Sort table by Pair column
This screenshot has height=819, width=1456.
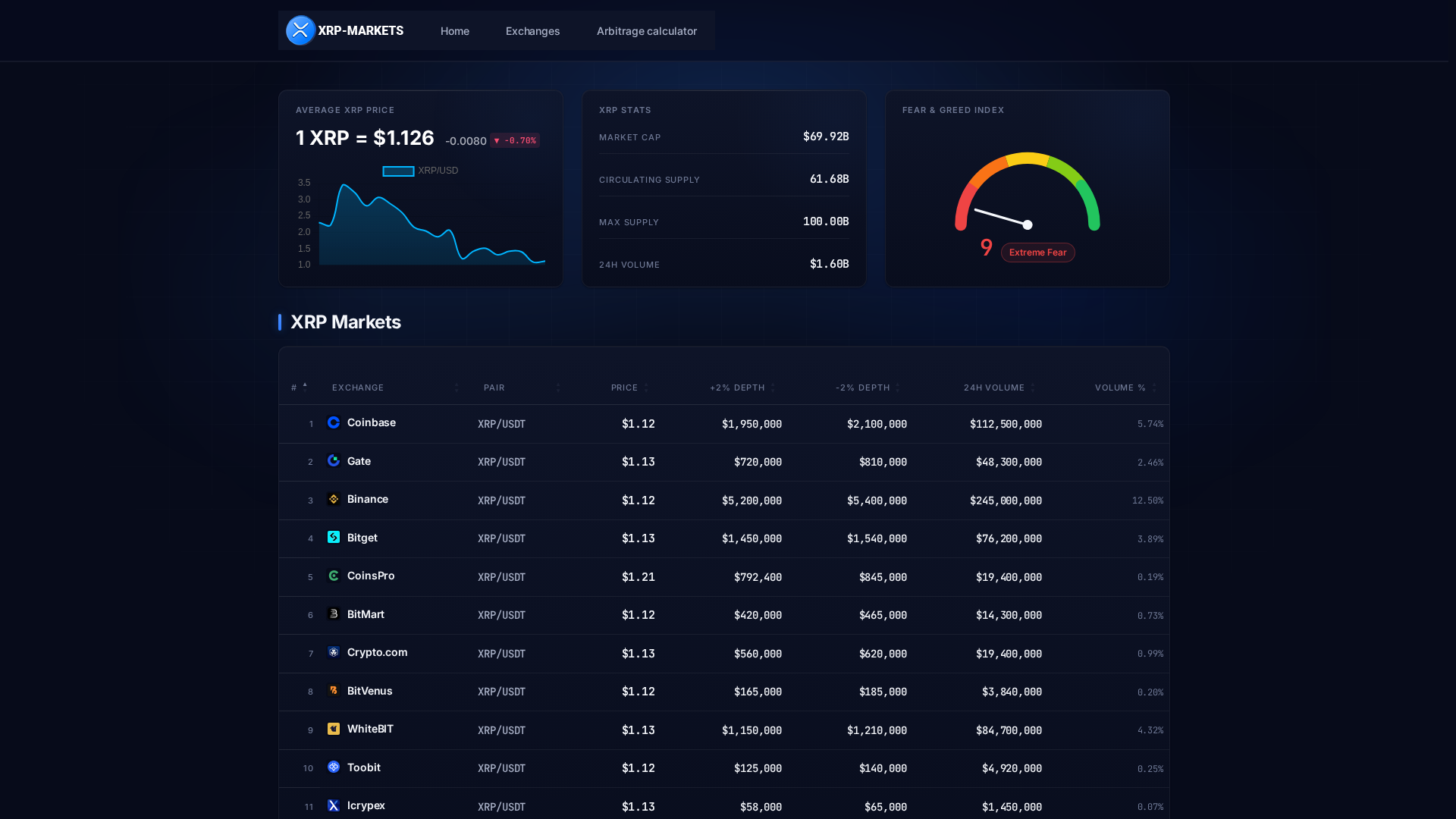(522, 388)
